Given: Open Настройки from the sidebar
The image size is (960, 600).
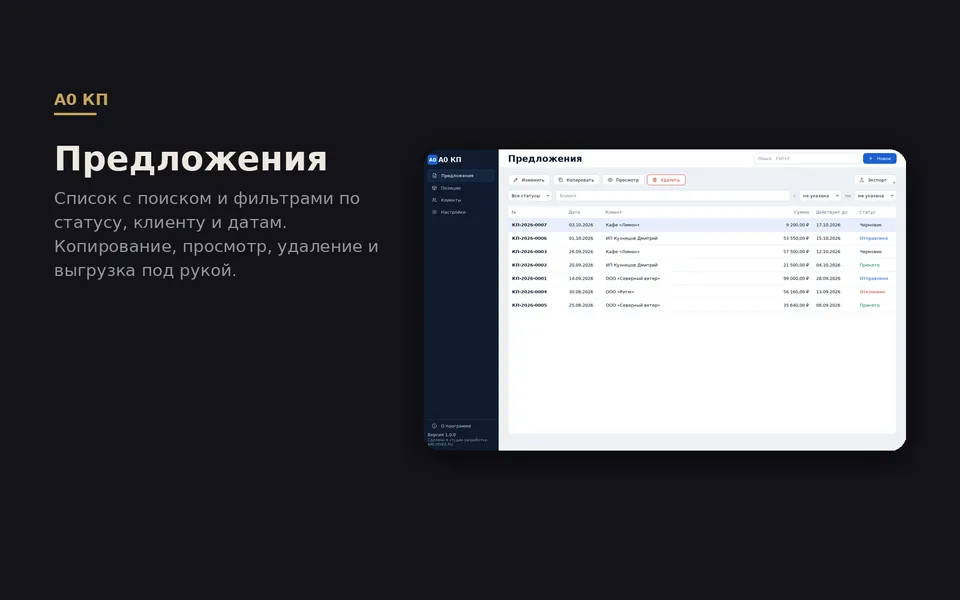Looking at the screenshot, I should (x=461, y=212).
